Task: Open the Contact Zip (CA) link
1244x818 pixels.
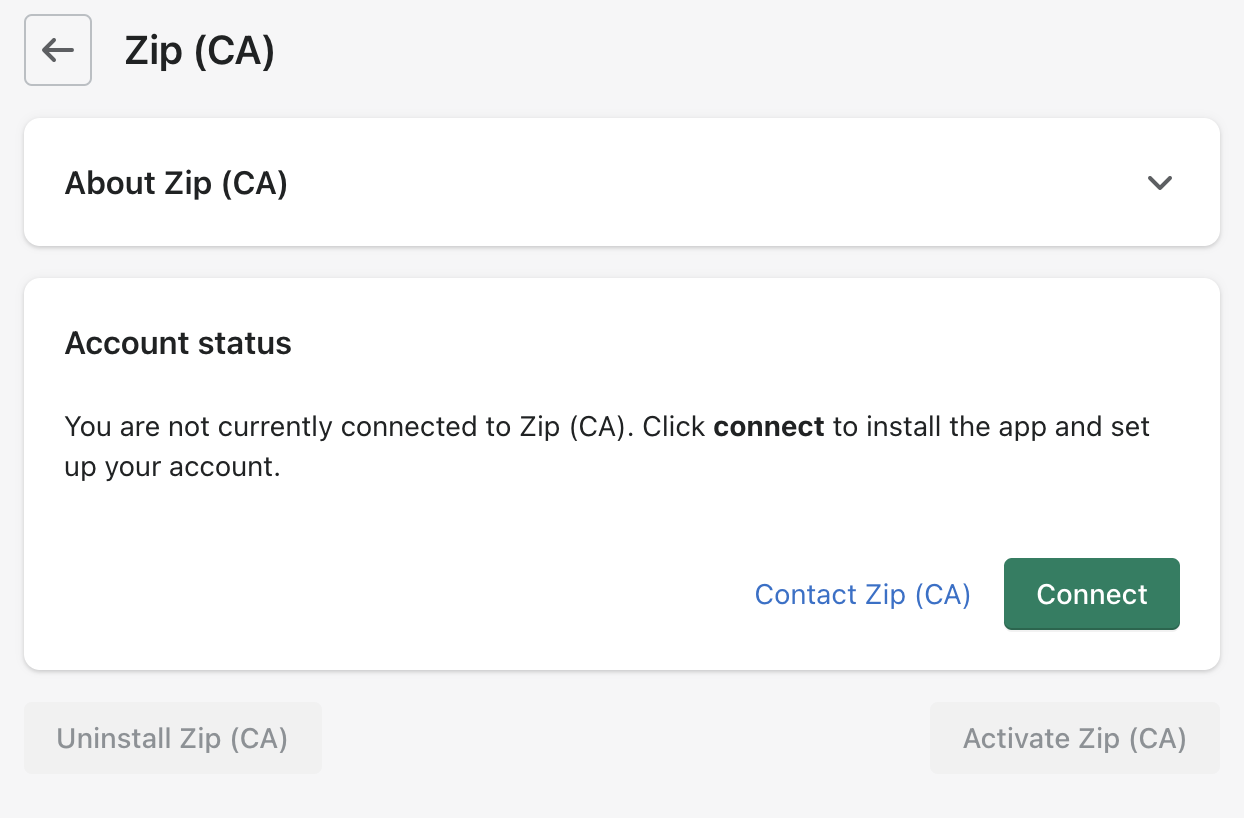Action: (862, 595)
